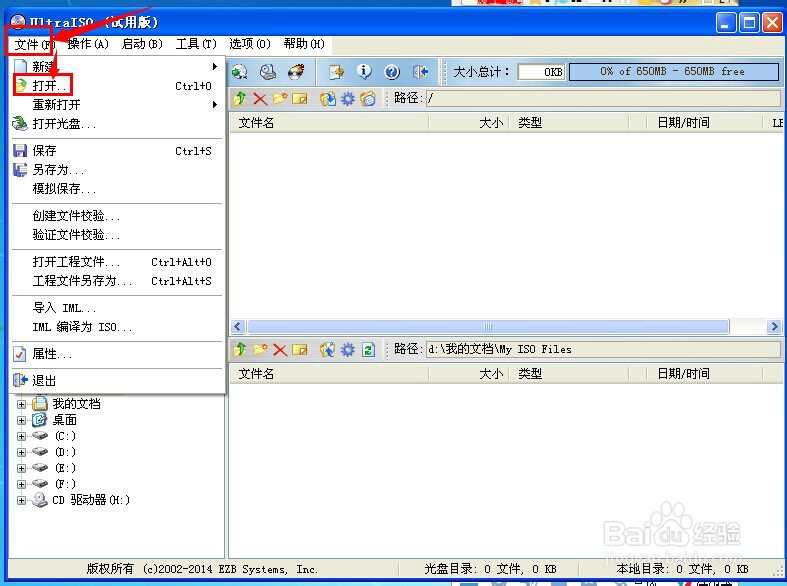Expand the 新建 submenu arrow

tap(215, 66)
